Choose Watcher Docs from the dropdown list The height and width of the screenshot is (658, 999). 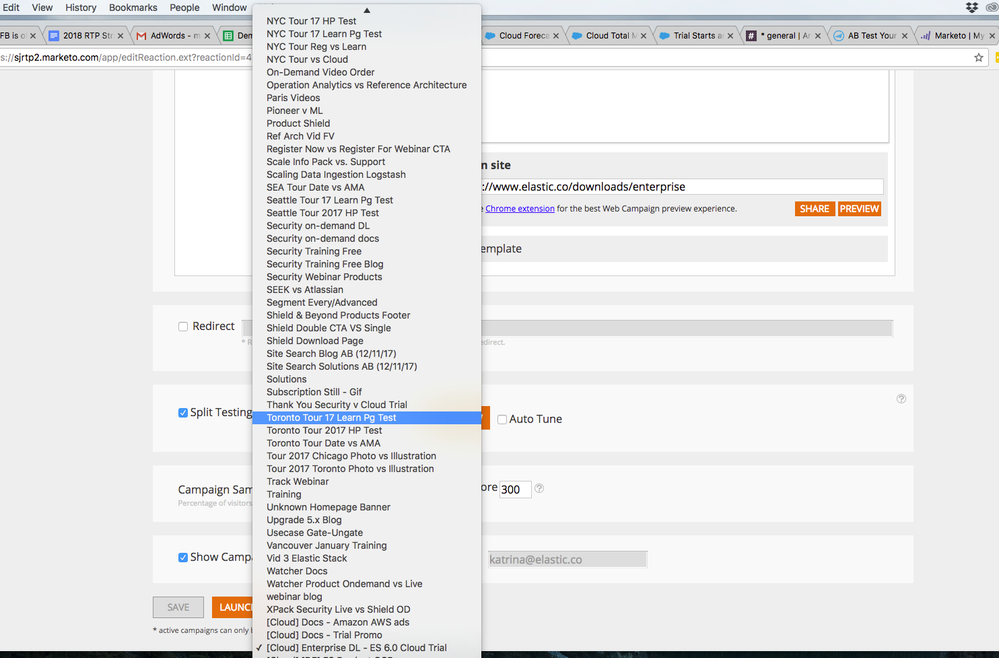(296, 571)
